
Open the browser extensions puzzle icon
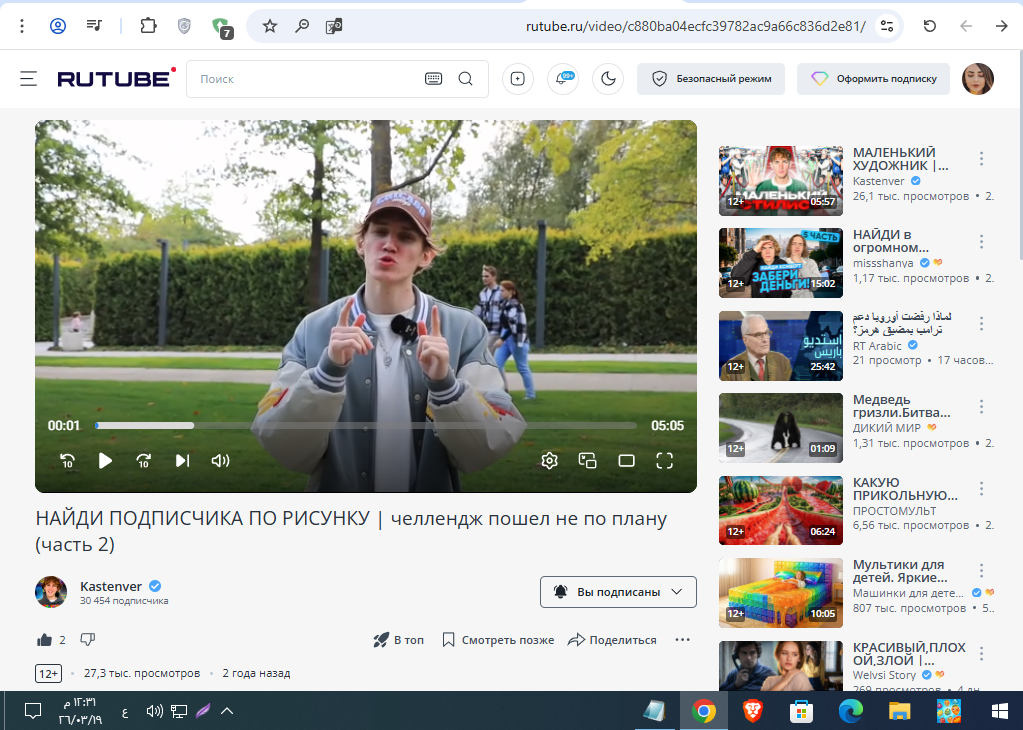[x=149, y=26]
